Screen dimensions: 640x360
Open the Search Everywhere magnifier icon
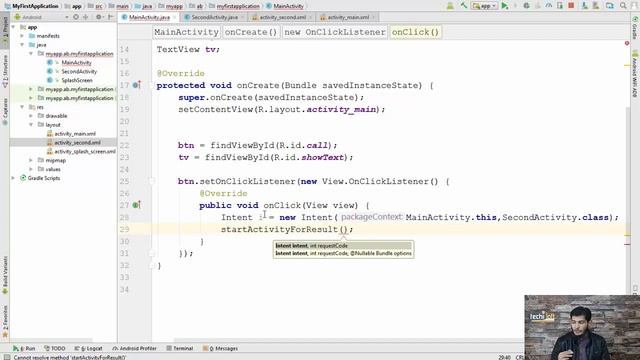(x=623, y=6)
